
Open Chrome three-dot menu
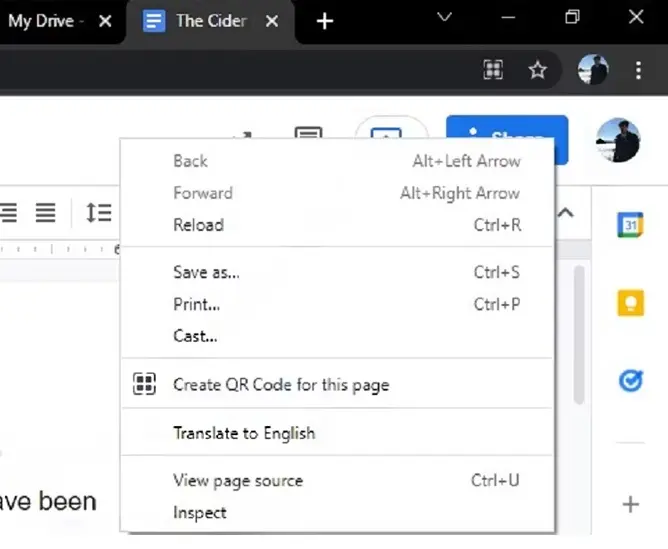click(x=638, y=70)
